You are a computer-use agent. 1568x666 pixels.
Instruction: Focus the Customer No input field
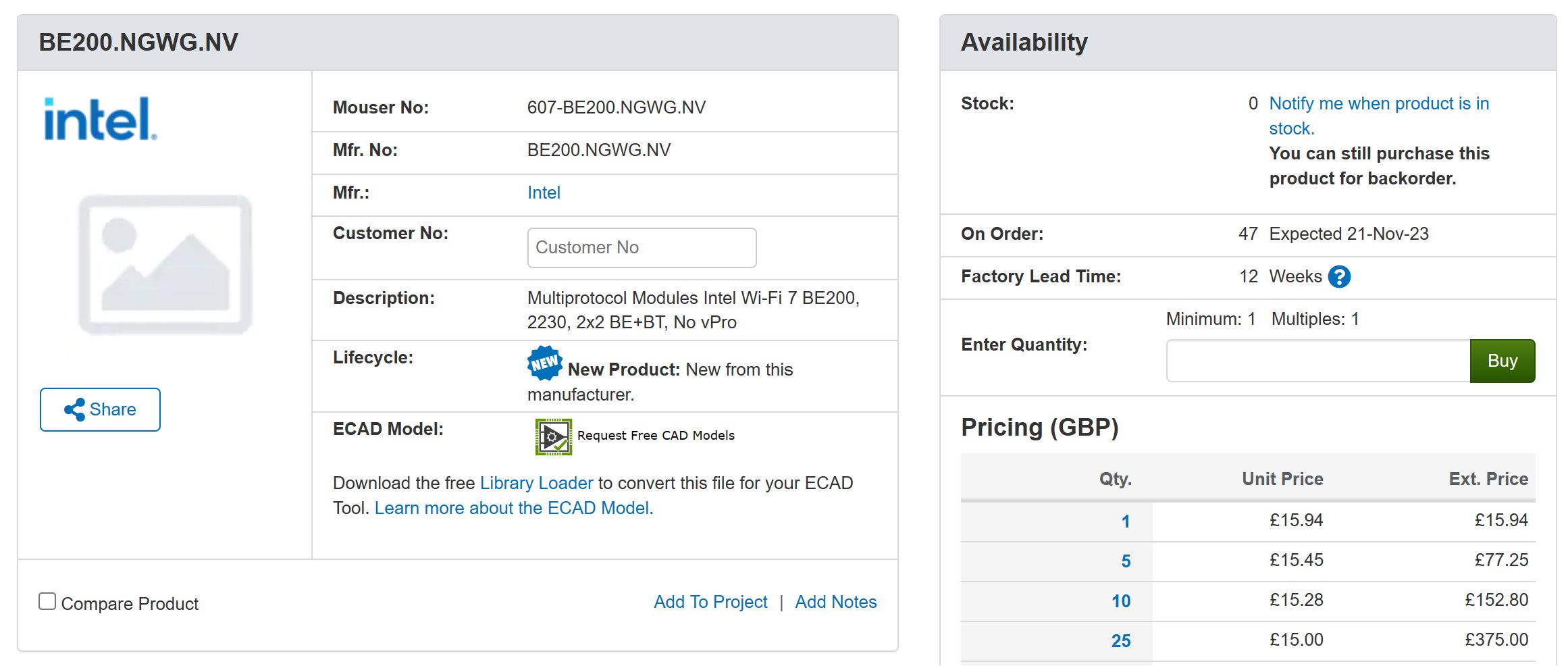pos(641,248)
